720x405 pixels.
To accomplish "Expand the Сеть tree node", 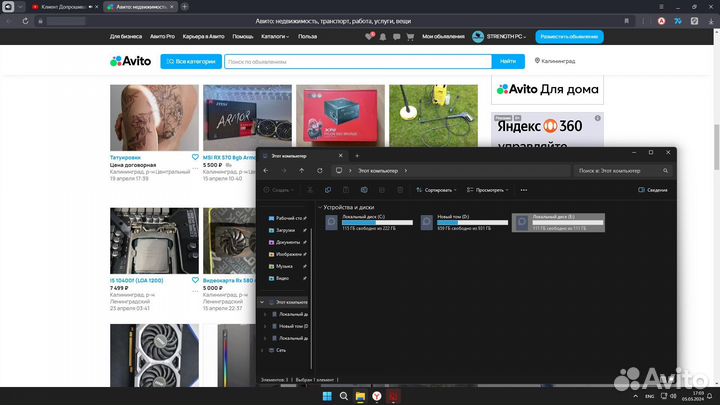I will pyautogui.click(x=264, y=350).
